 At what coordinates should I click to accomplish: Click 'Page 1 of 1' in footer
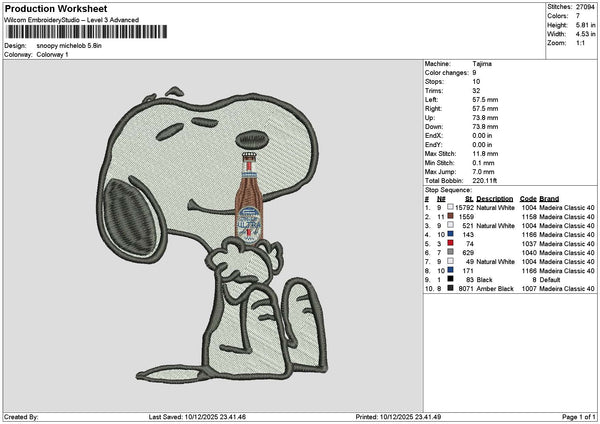[579, 417]
